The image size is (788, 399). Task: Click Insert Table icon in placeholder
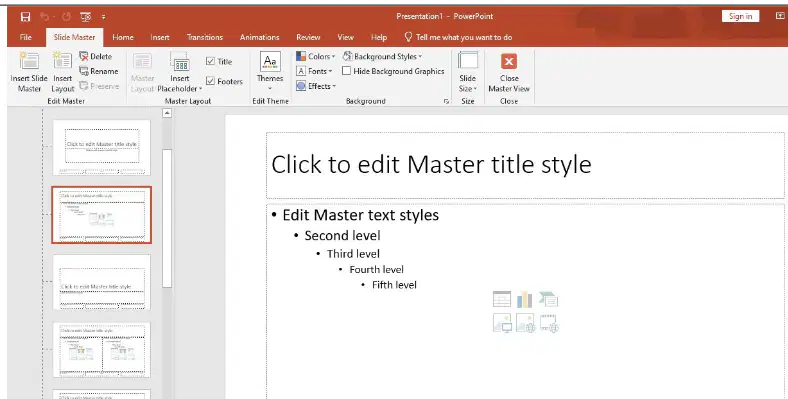pyautogui.click(x=502, y=299)
